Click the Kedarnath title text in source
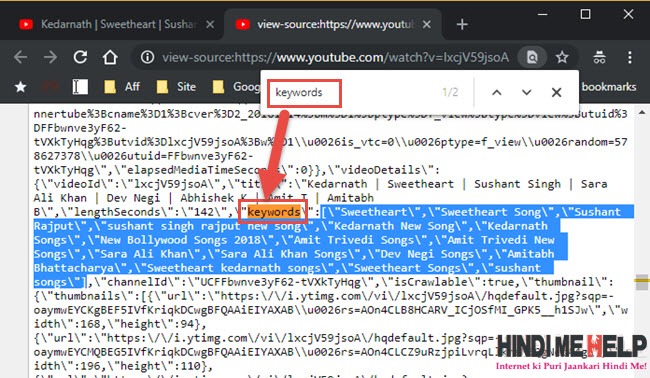Screen dimensions: 650x378 coord(337,184)
